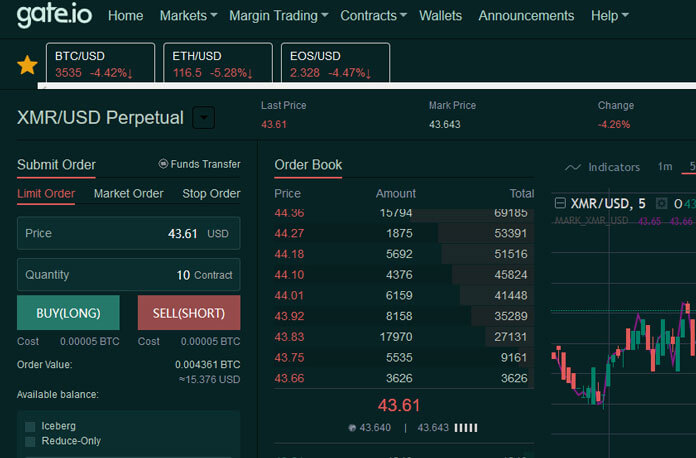The width and height of the screenshot is (696, 458).
Task: Click the ≈15.376 USD value
Action: click(x=209, y=380)
